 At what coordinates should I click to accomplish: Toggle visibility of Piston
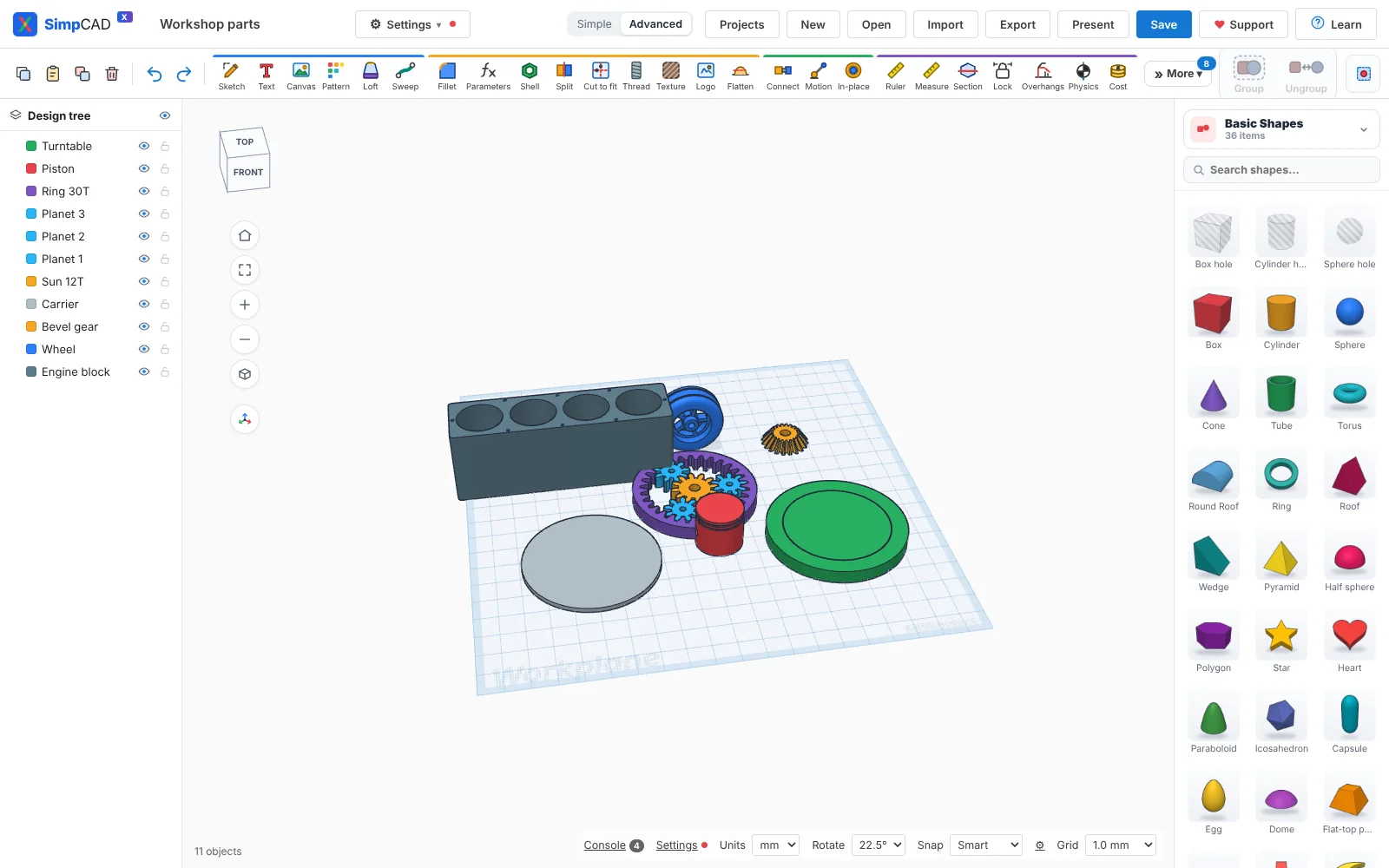pos(144,168)
